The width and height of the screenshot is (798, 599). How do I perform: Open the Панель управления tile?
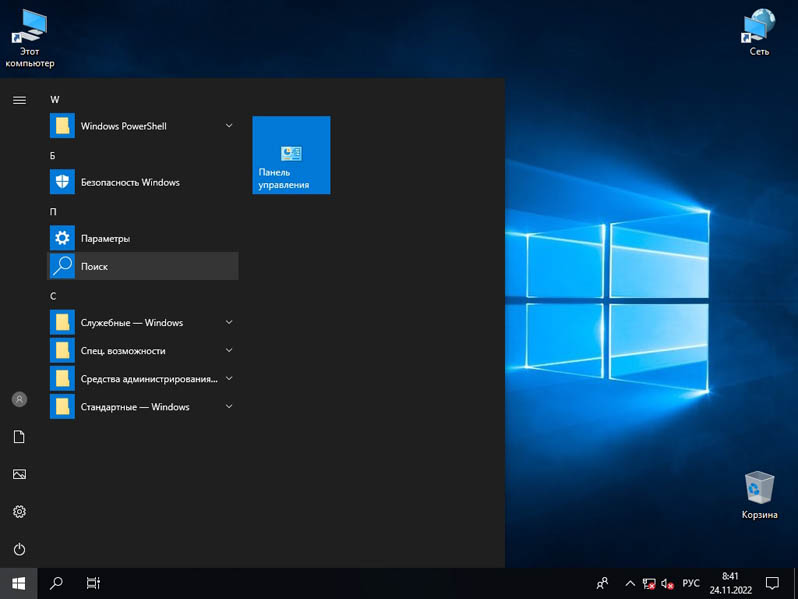click(291, 155)
